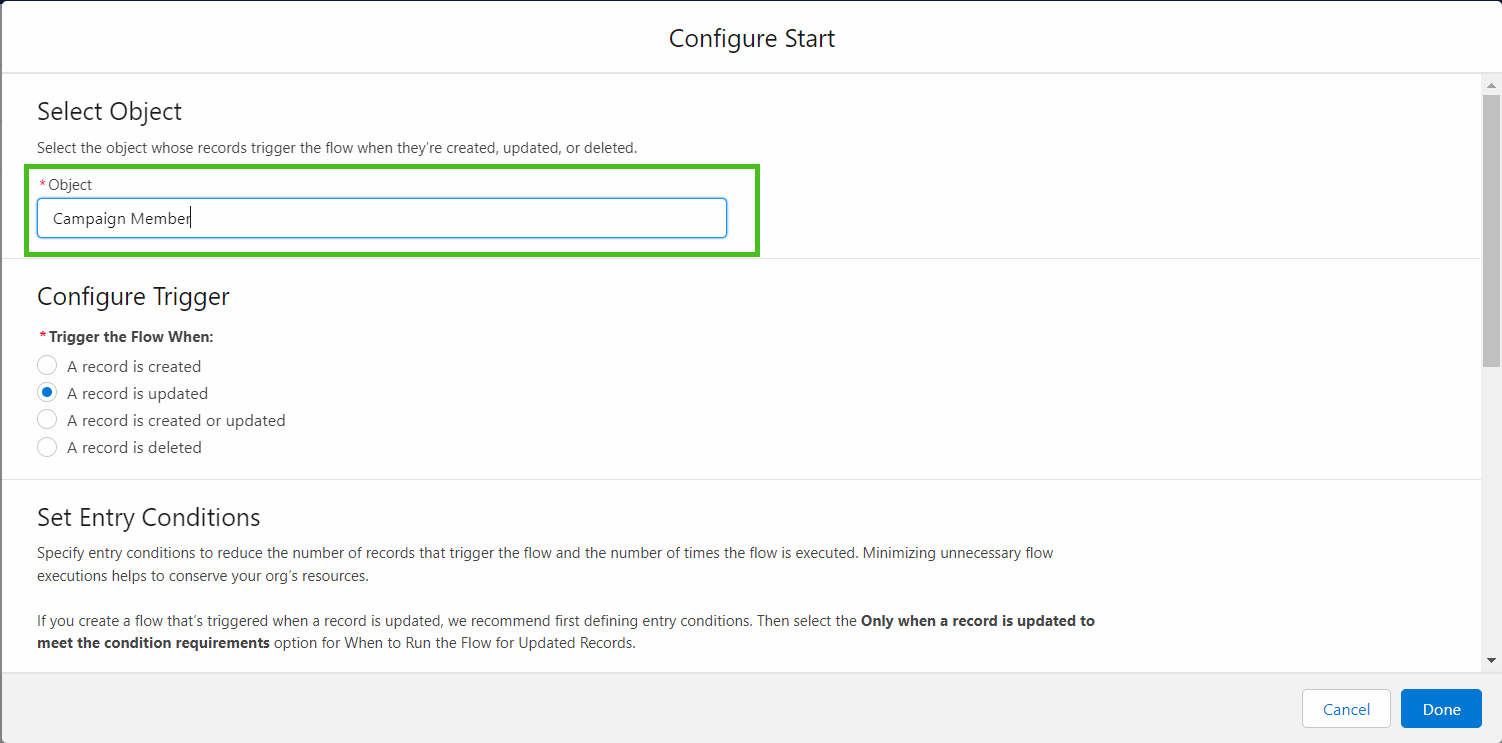
Task: Click the Configure Start dialog title
Action: click(x=751, y=38)
